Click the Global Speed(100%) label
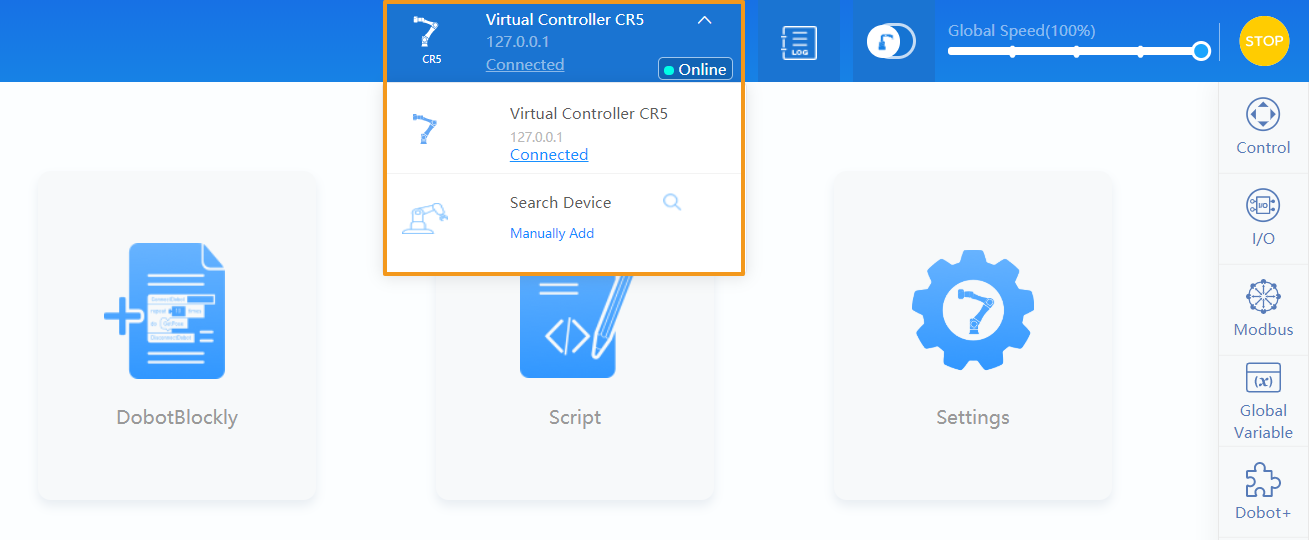This screenshot has width=1309, height=540. coord(1022,30)
